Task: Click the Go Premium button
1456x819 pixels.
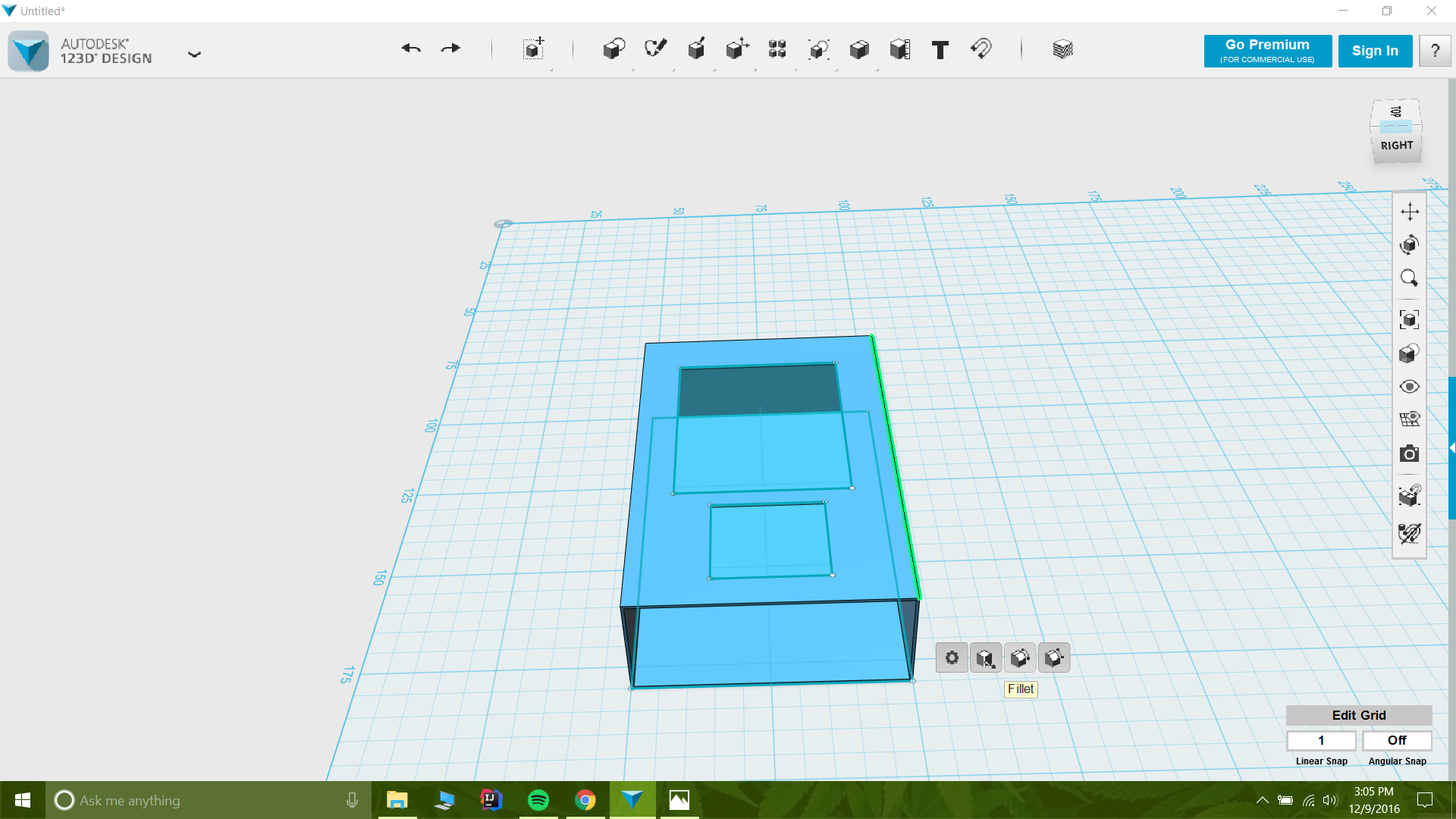Action: tap(1267, 51)
